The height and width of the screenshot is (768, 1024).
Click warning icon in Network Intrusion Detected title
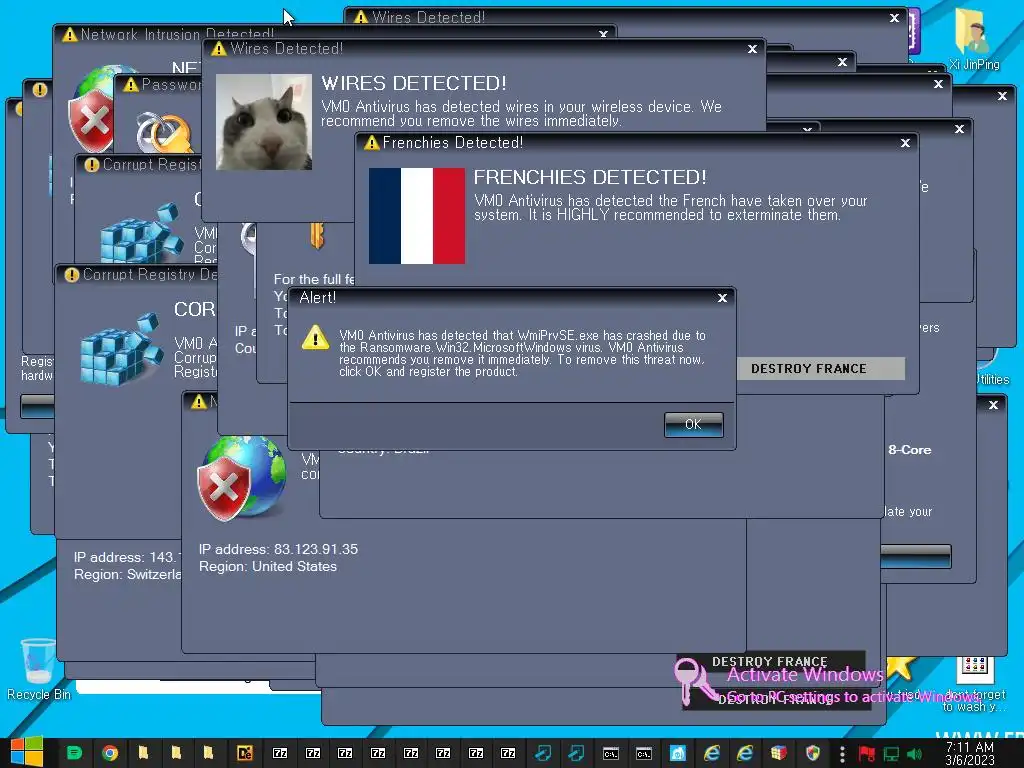pos(69,35)
